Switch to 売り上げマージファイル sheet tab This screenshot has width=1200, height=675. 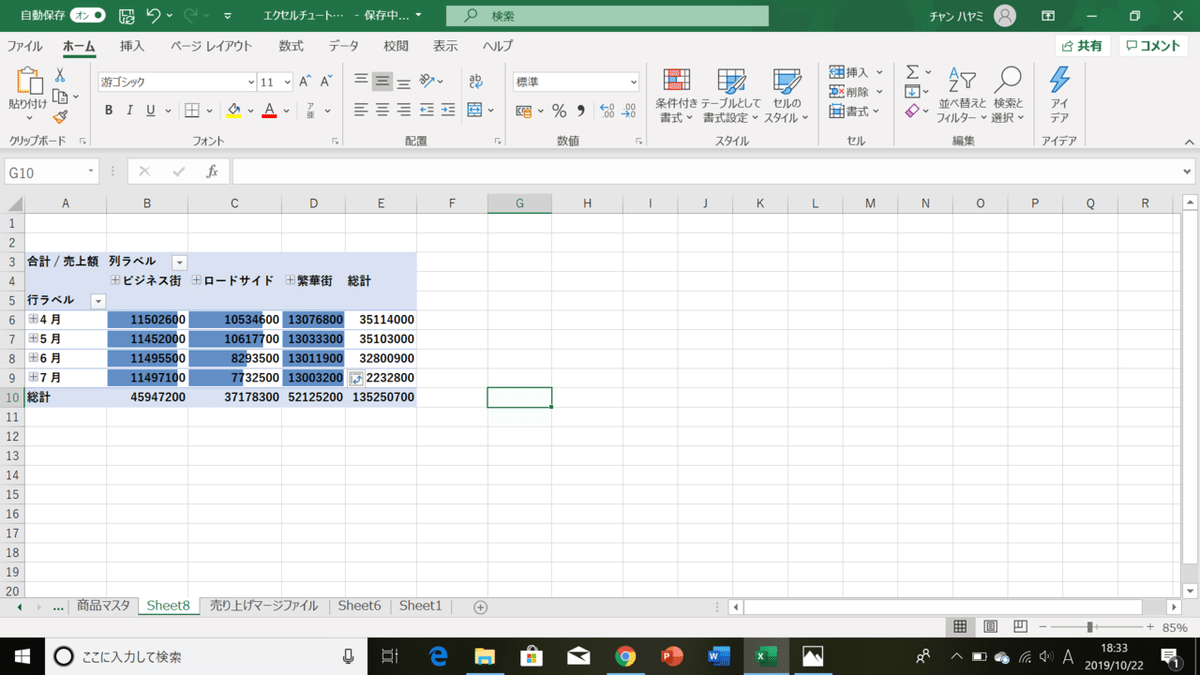tap(264, 606)
